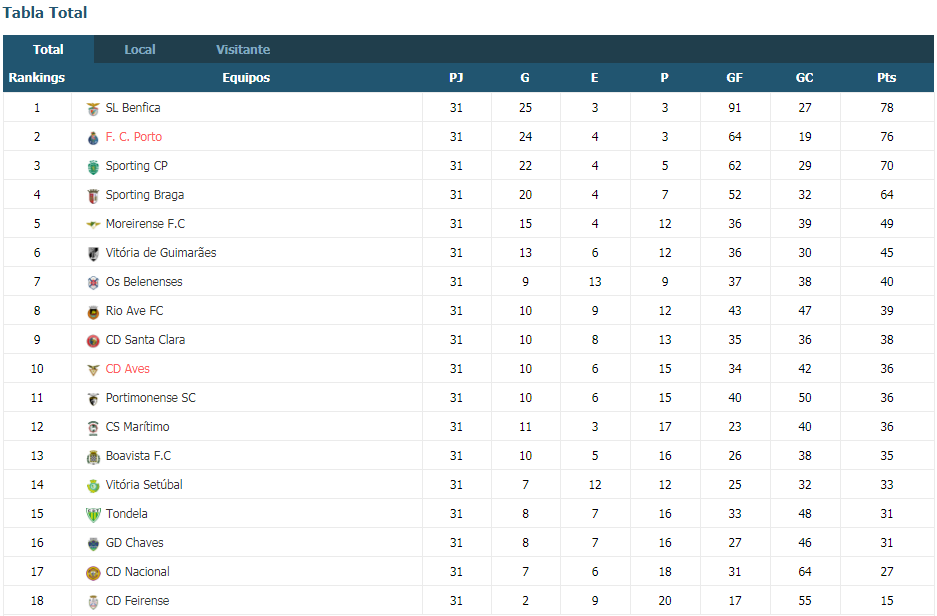The width and height of the screenshot is (937, 616).
Task: Switch to the Visitante tab
Action: [243, 50]
